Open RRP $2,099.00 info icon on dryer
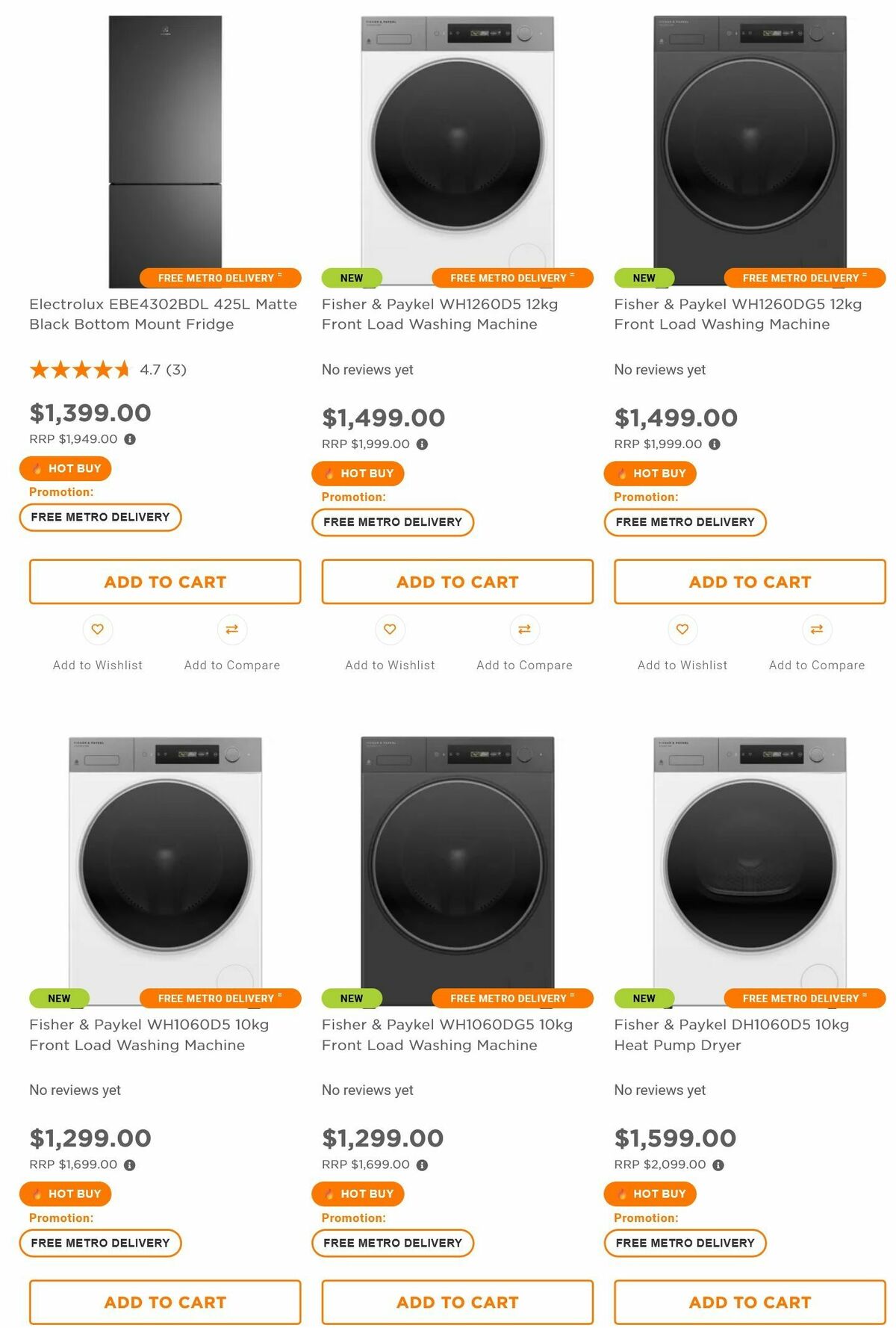 click(x=718, y=1164)
